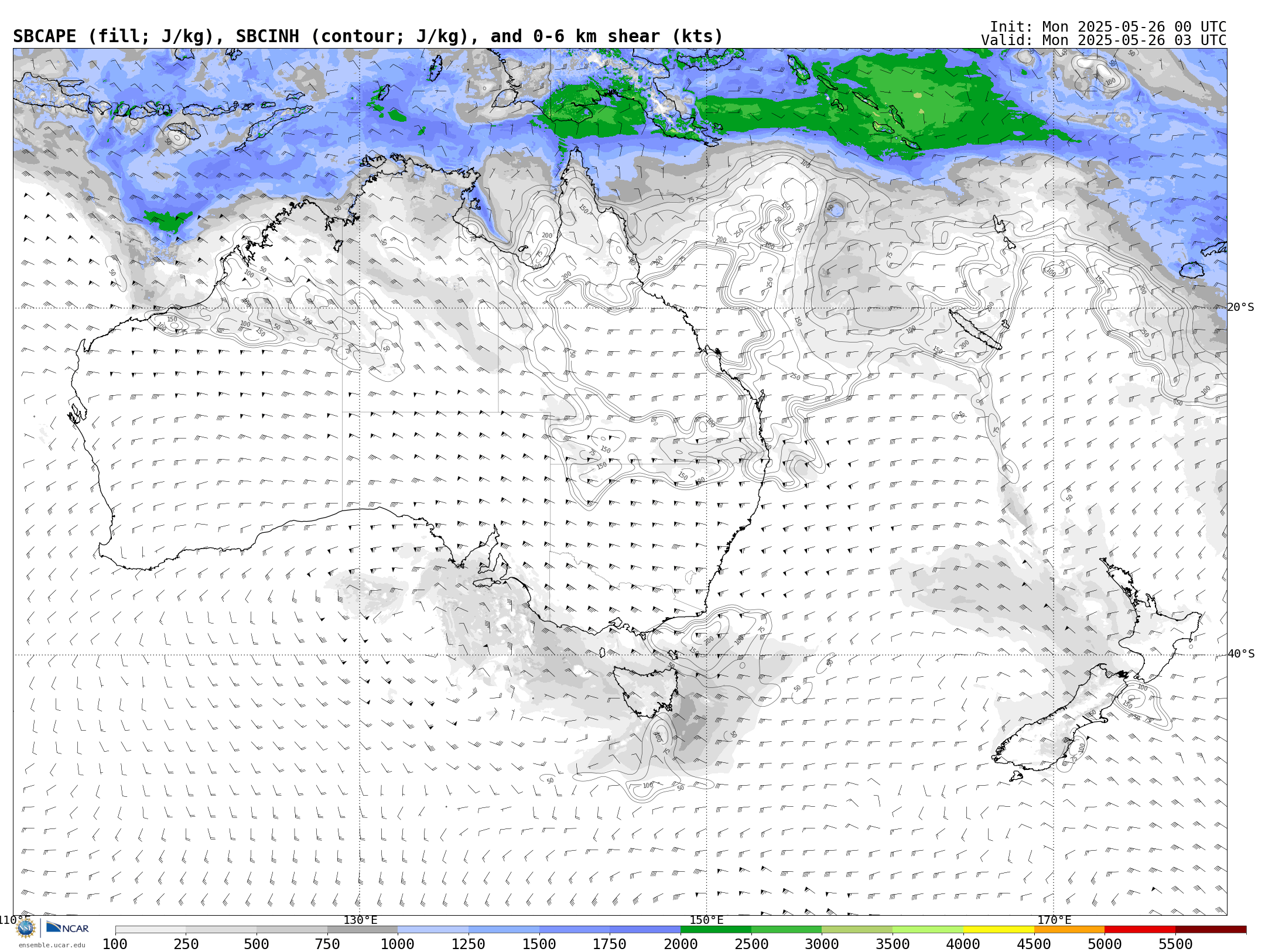Pick the pale blue 1000–1250 colorbar segment
This screenshot has height=952, width=1265.
point(433,930)
